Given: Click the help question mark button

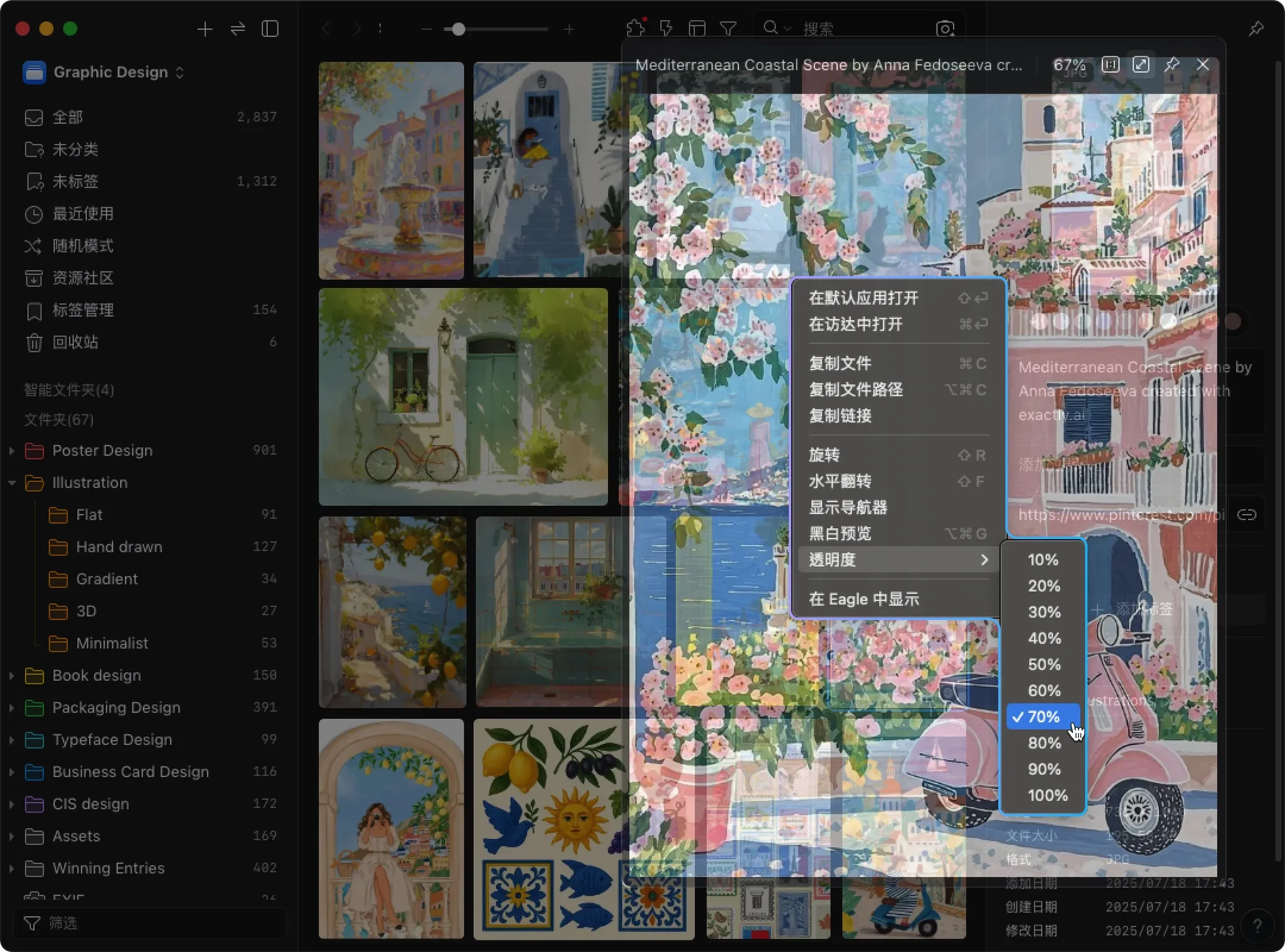Looking at the screenshot, I should tap(1257, 926).
